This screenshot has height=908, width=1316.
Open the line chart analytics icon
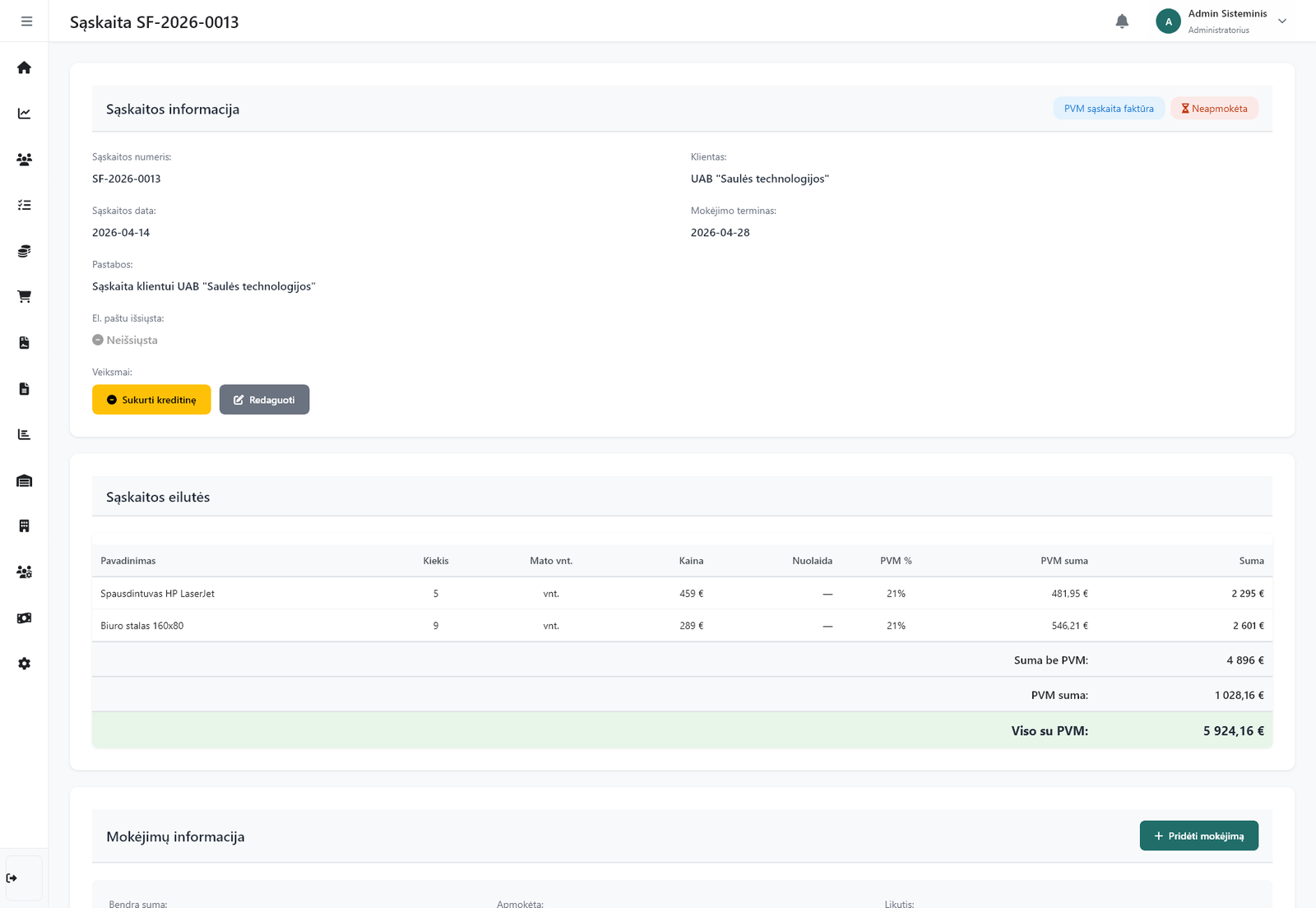[x=24, y=113]
